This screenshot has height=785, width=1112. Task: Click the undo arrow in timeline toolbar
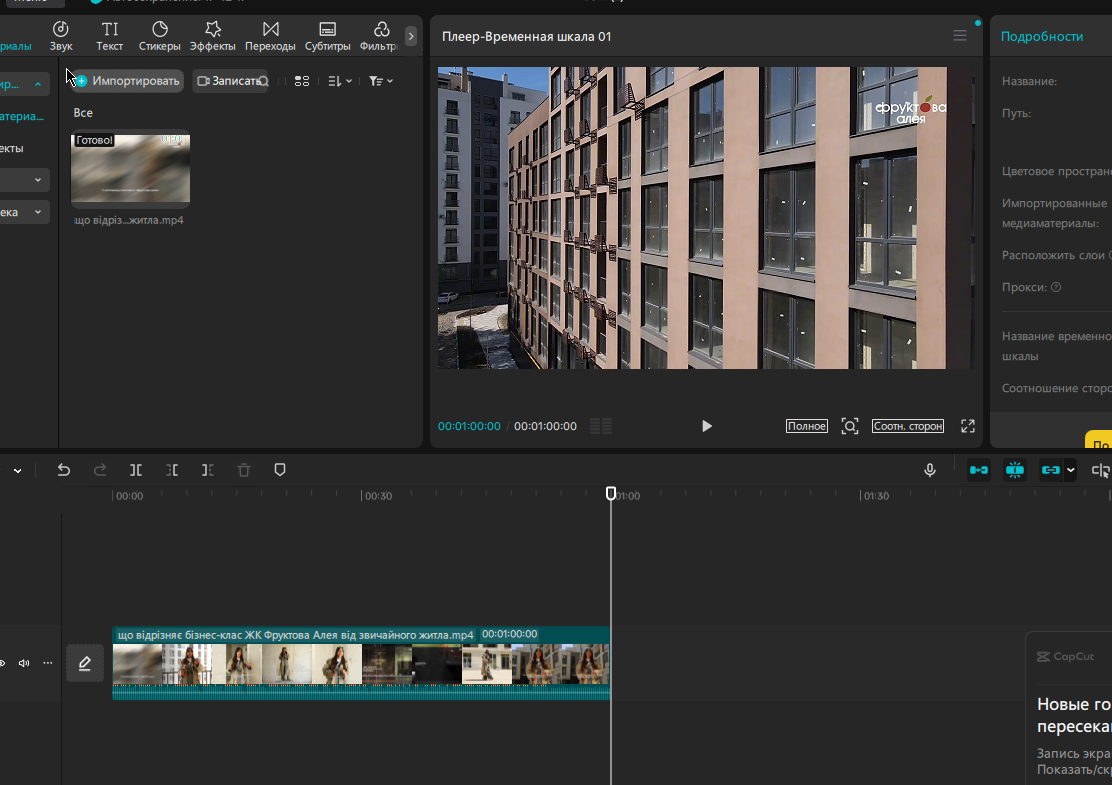pyautogui.click(x=64, y=470)
